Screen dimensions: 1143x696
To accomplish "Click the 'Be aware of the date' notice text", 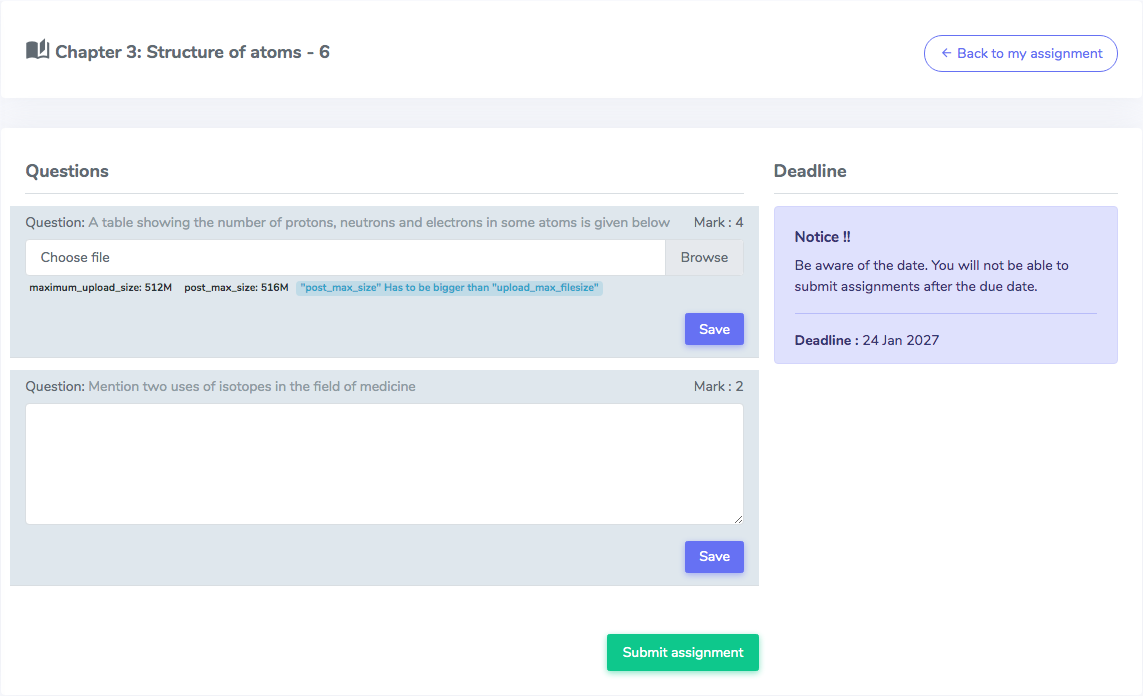I will [932, 275].
